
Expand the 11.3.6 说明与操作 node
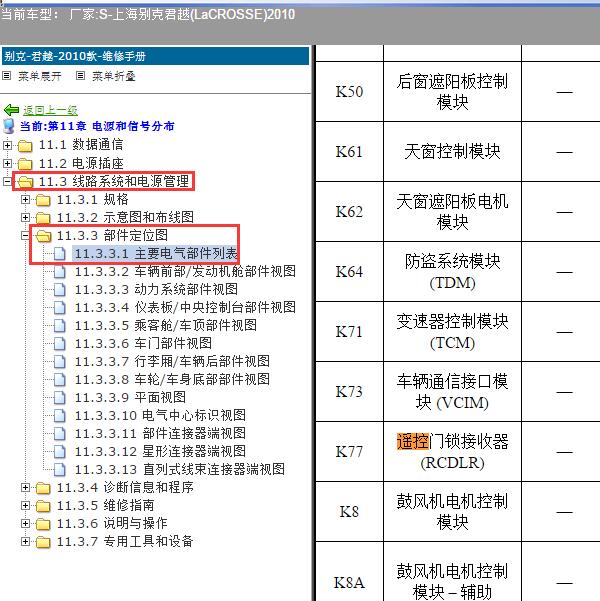25,523
